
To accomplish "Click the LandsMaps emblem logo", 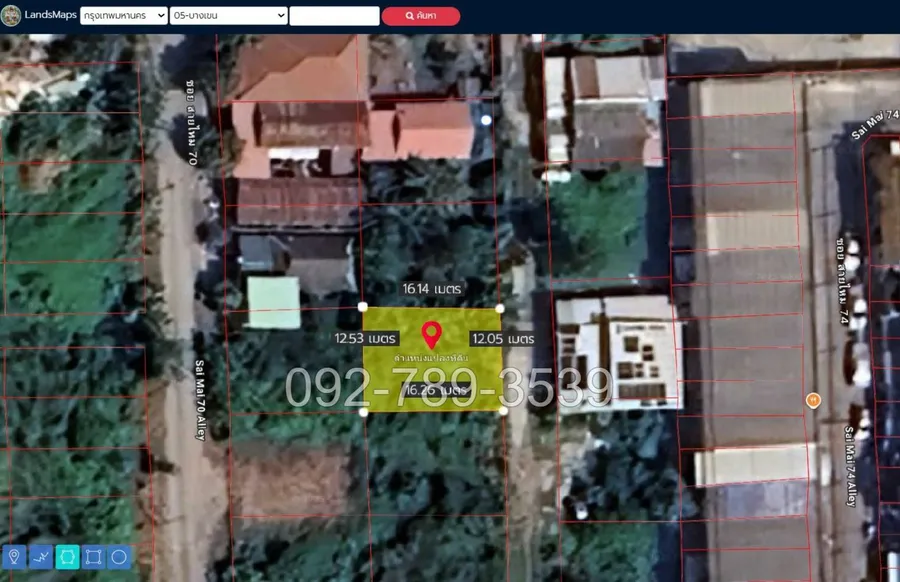I will point(11,15).
